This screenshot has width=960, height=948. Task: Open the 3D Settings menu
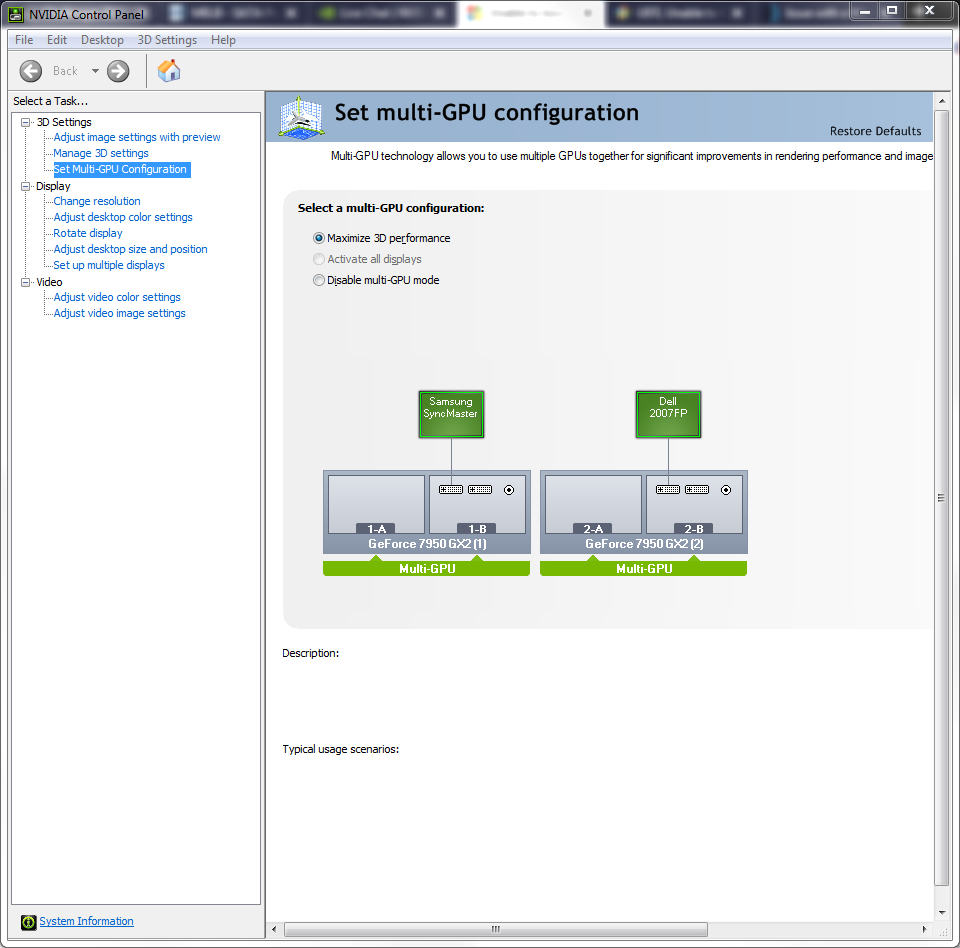167,40
